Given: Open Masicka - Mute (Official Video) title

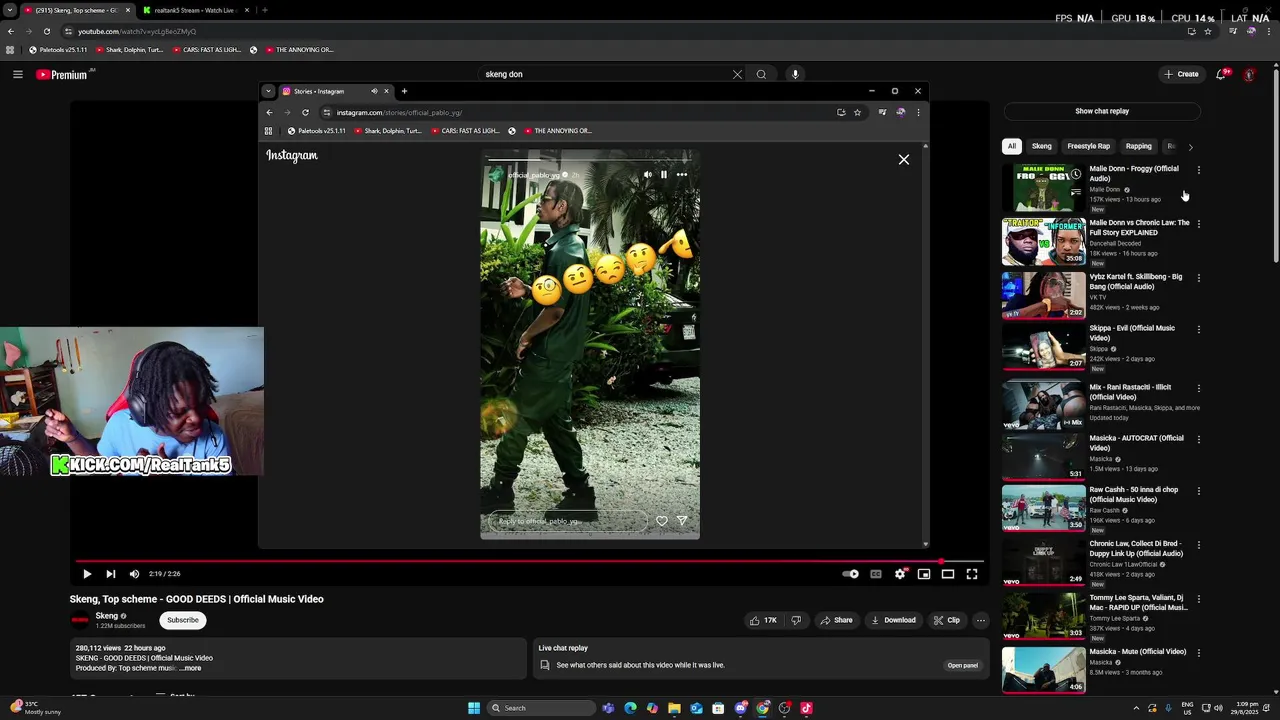Looking at the screenshot, I should [1138, 652].
